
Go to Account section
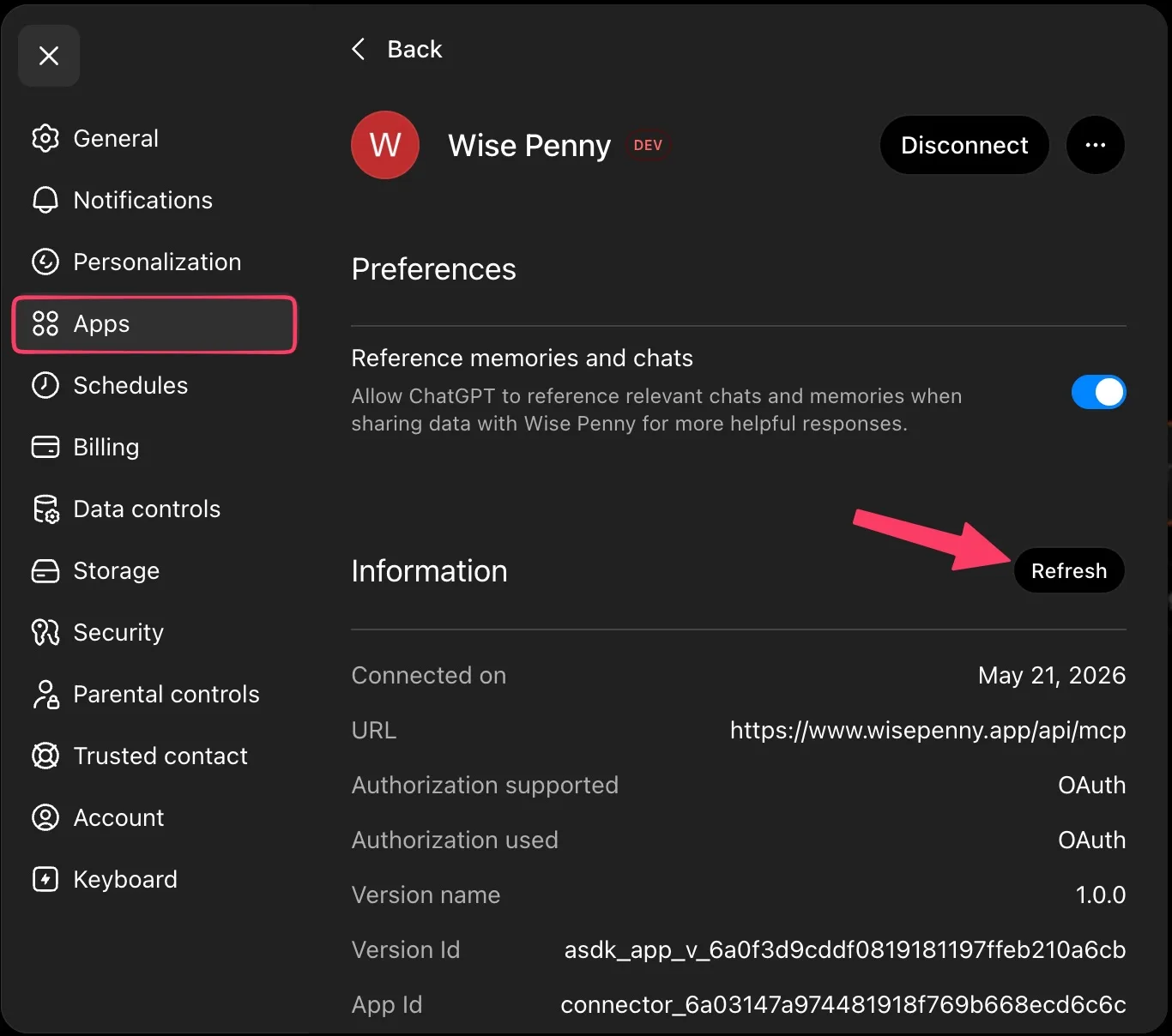tap(154, 817)
